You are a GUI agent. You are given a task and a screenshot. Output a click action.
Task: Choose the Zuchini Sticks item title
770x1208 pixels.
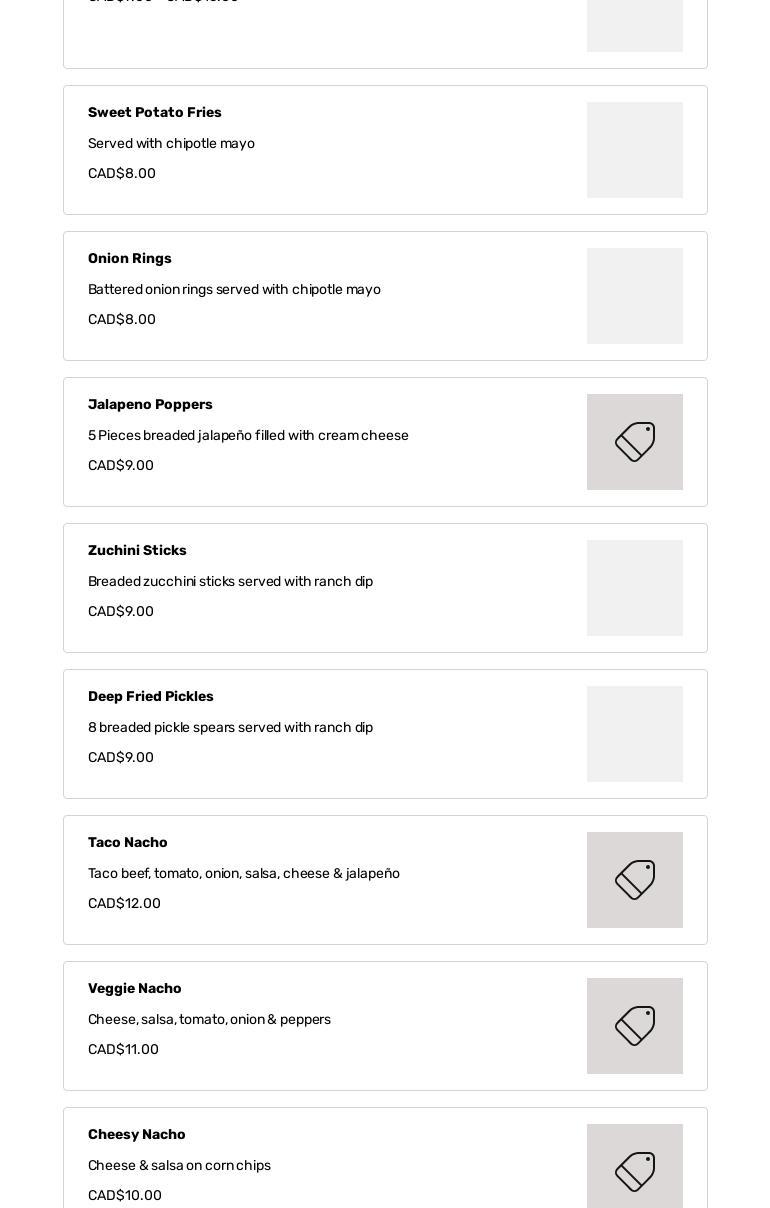click(137, 551)
